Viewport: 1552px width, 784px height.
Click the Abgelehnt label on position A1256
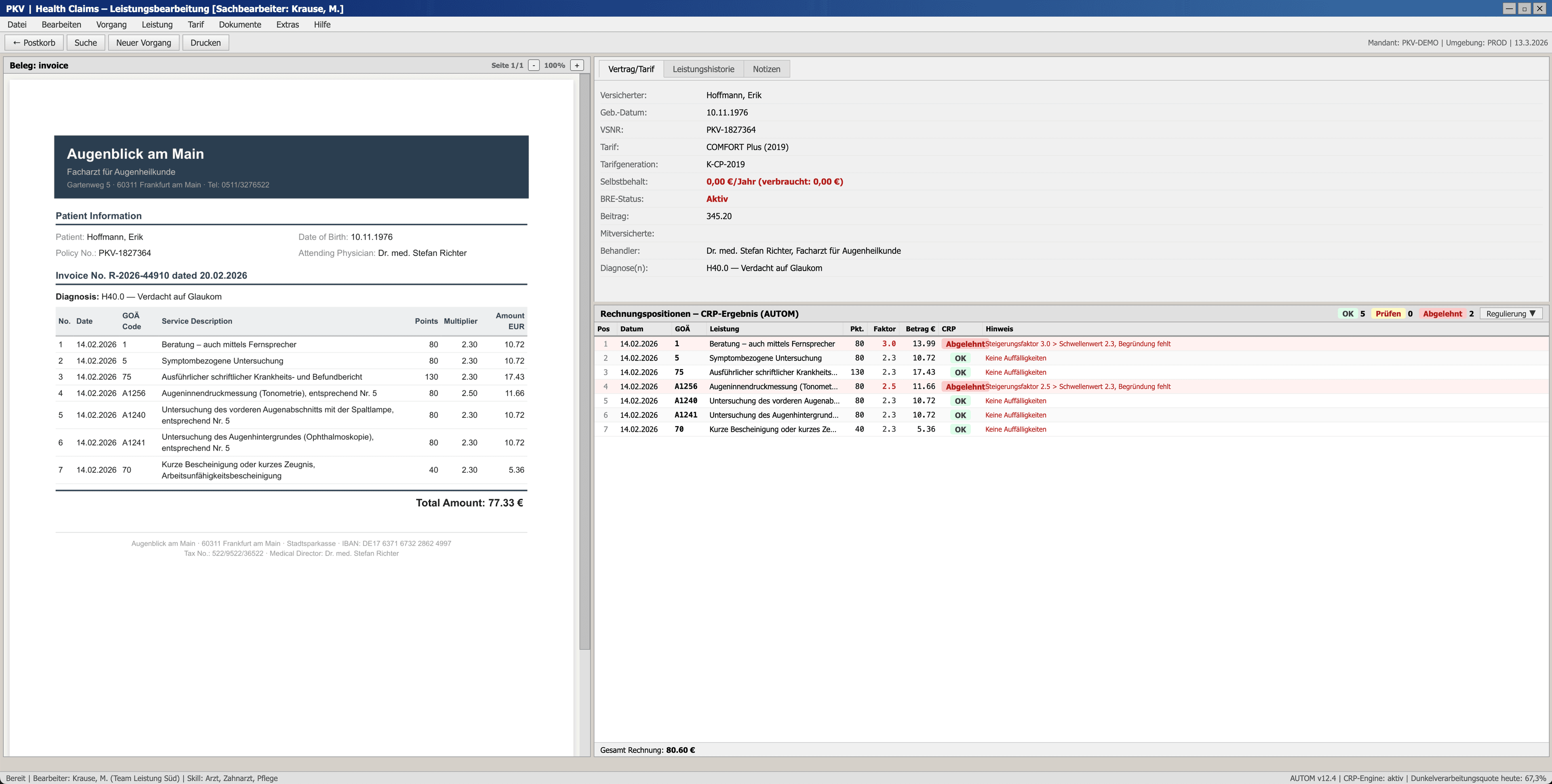point(966,386)
